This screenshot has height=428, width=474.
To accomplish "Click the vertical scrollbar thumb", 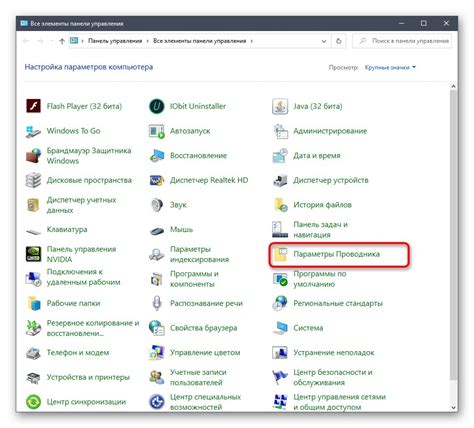I will pyautogui.click(x=453, y=234).
